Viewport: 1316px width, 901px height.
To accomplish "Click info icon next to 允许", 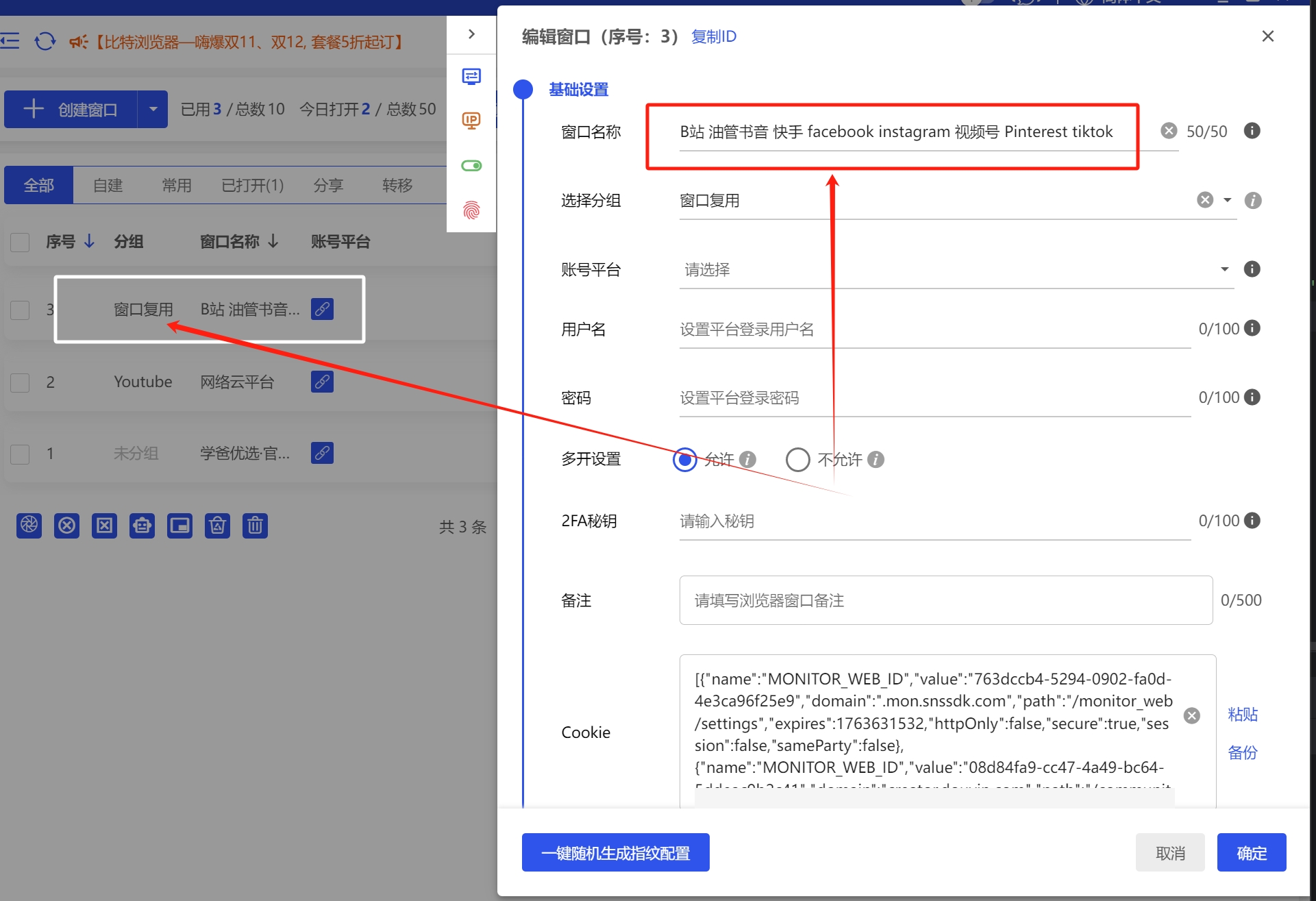I will coord(747,459).
